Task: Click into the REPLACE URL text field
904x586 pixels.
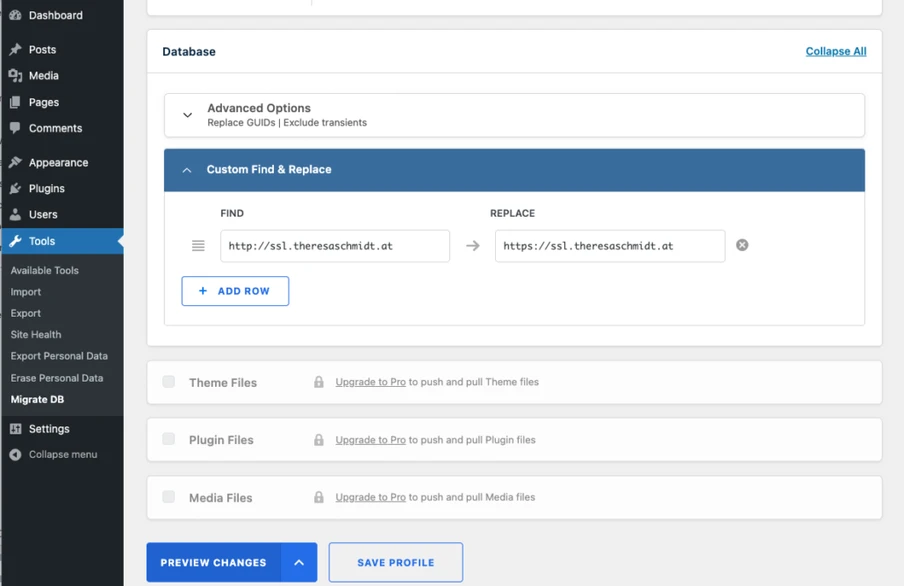Action: 609,246
